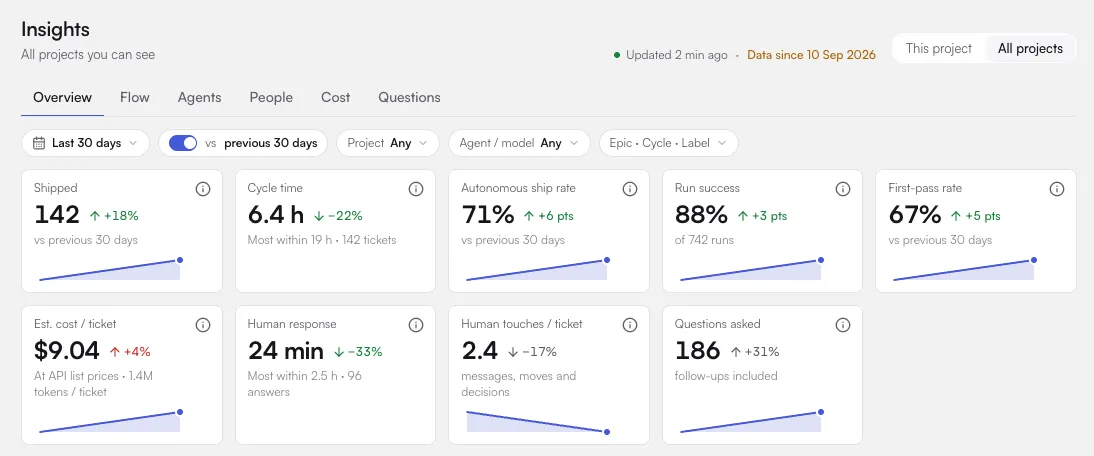Click Human touches value 2.4
Viewport: 1094px width, 456px height.
478,351
